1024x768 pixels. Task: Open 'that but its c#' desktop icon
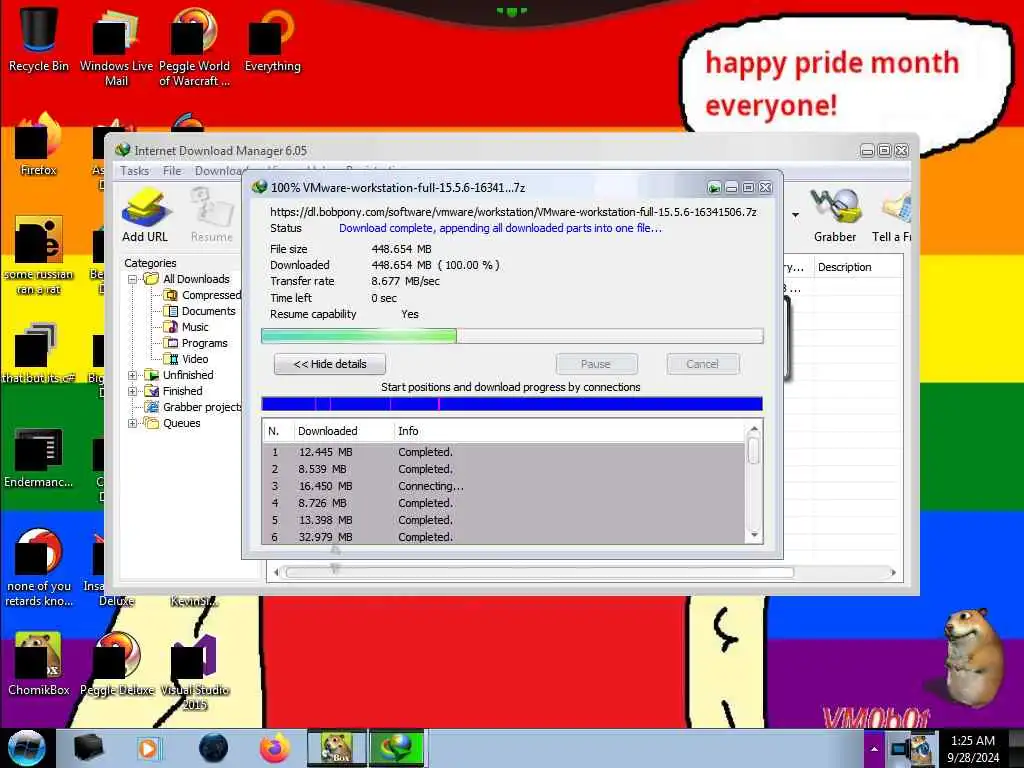(x=39, y=353)
